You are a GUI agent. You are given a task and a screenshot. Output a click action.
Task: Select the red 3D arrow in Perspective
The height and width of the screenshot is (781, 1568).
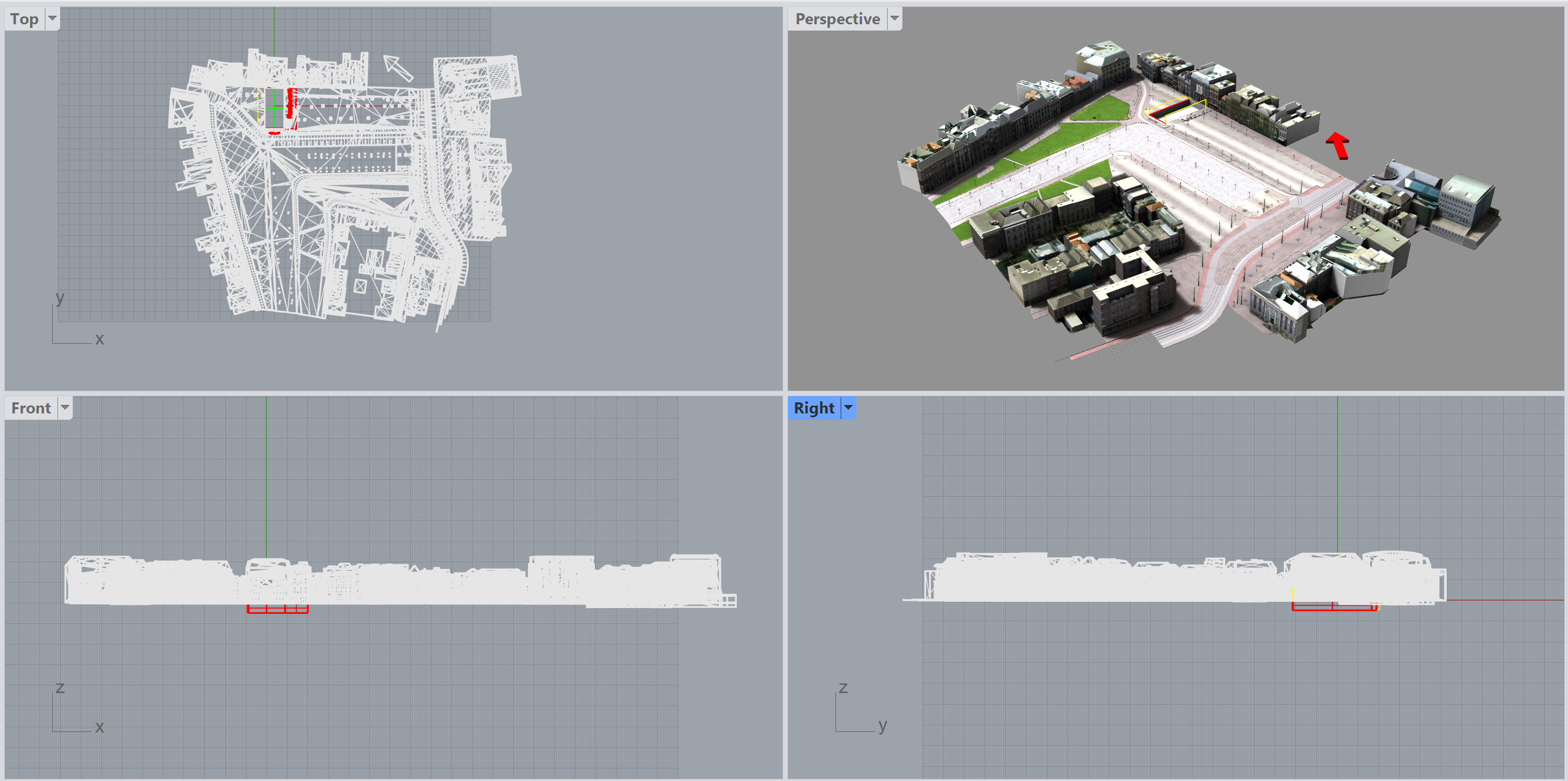pyautogui.click(x=1338, y=145)
